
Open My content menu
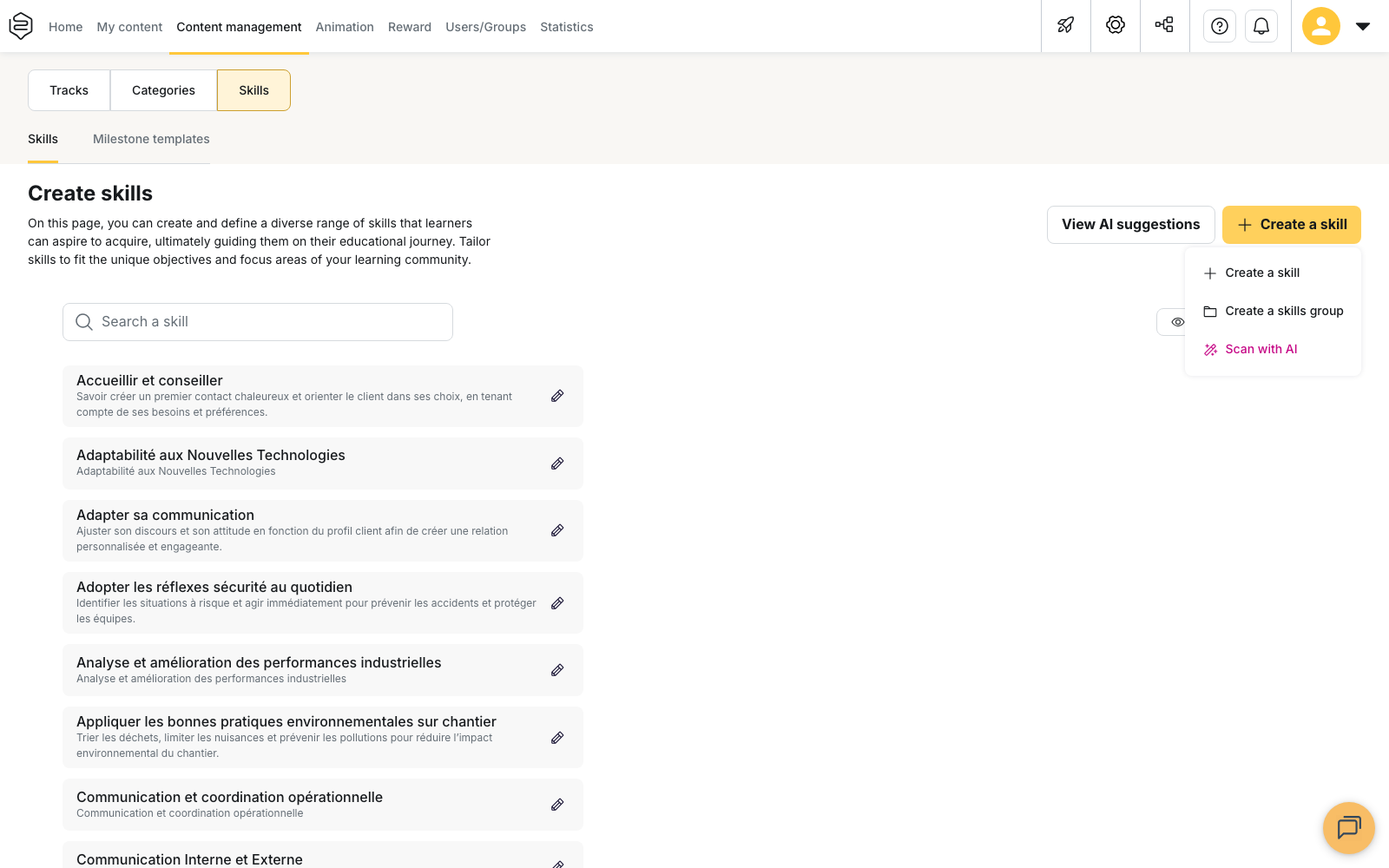(x=129, y=27)
